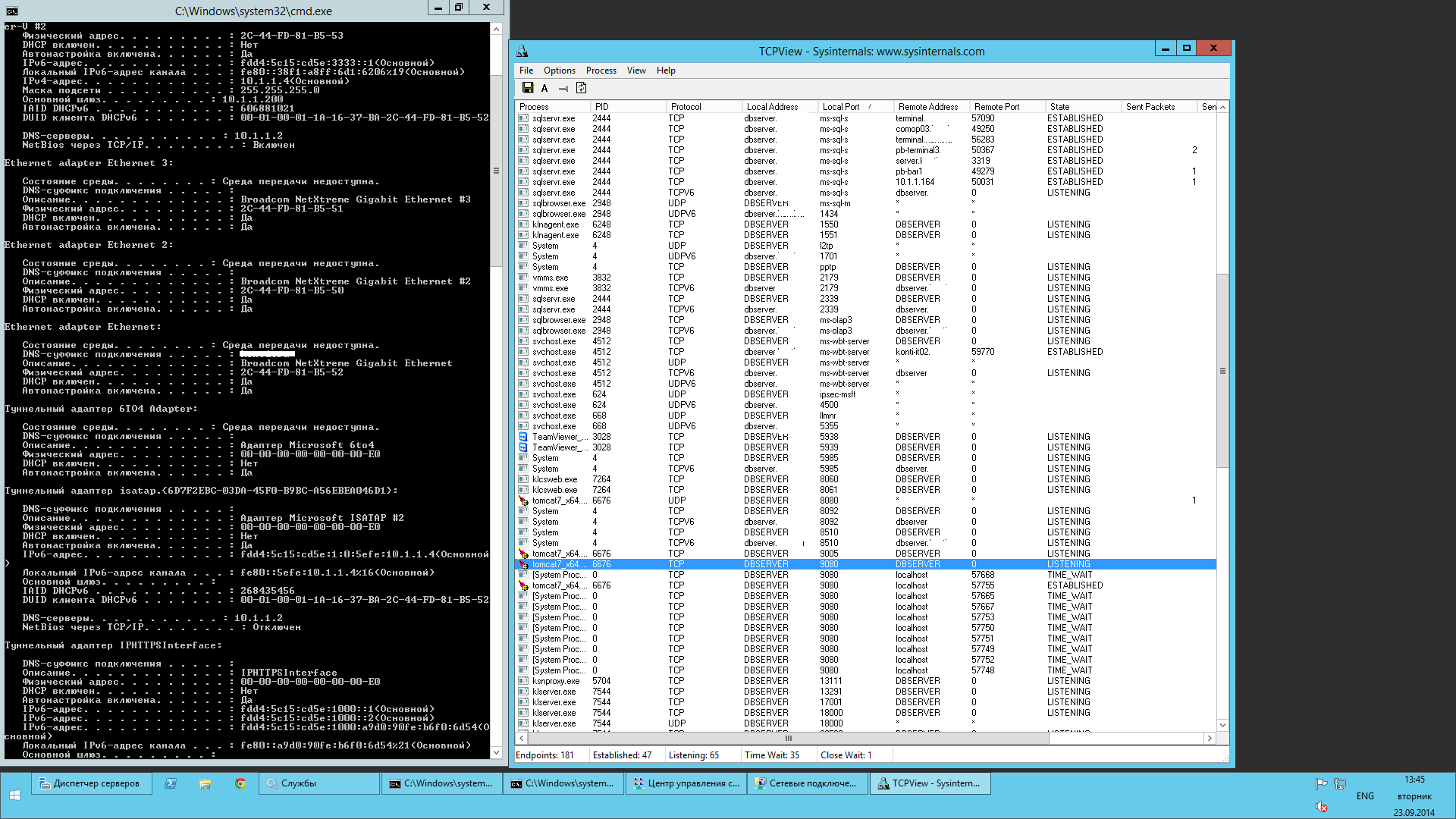The width and height of the screenshot is (1456, 819).
Task: Click the sqlbrowser.exe icon on the ms-sql-m row
Action: coord(523,203)
